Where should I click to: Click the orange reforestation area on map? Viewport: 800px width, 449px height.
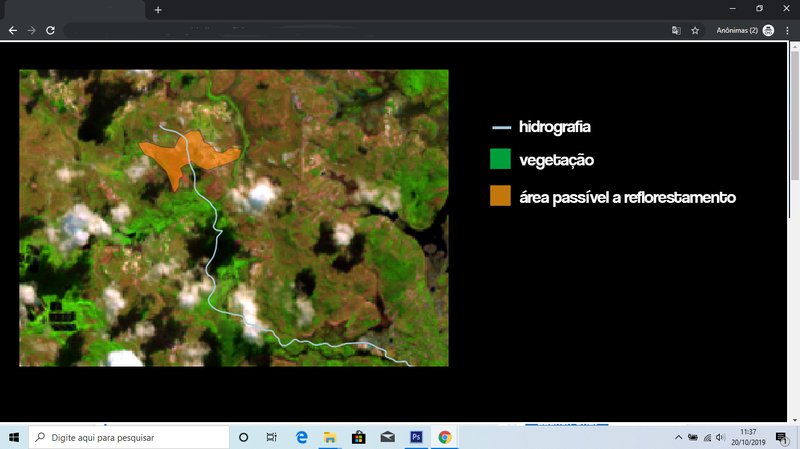[183, 157]
